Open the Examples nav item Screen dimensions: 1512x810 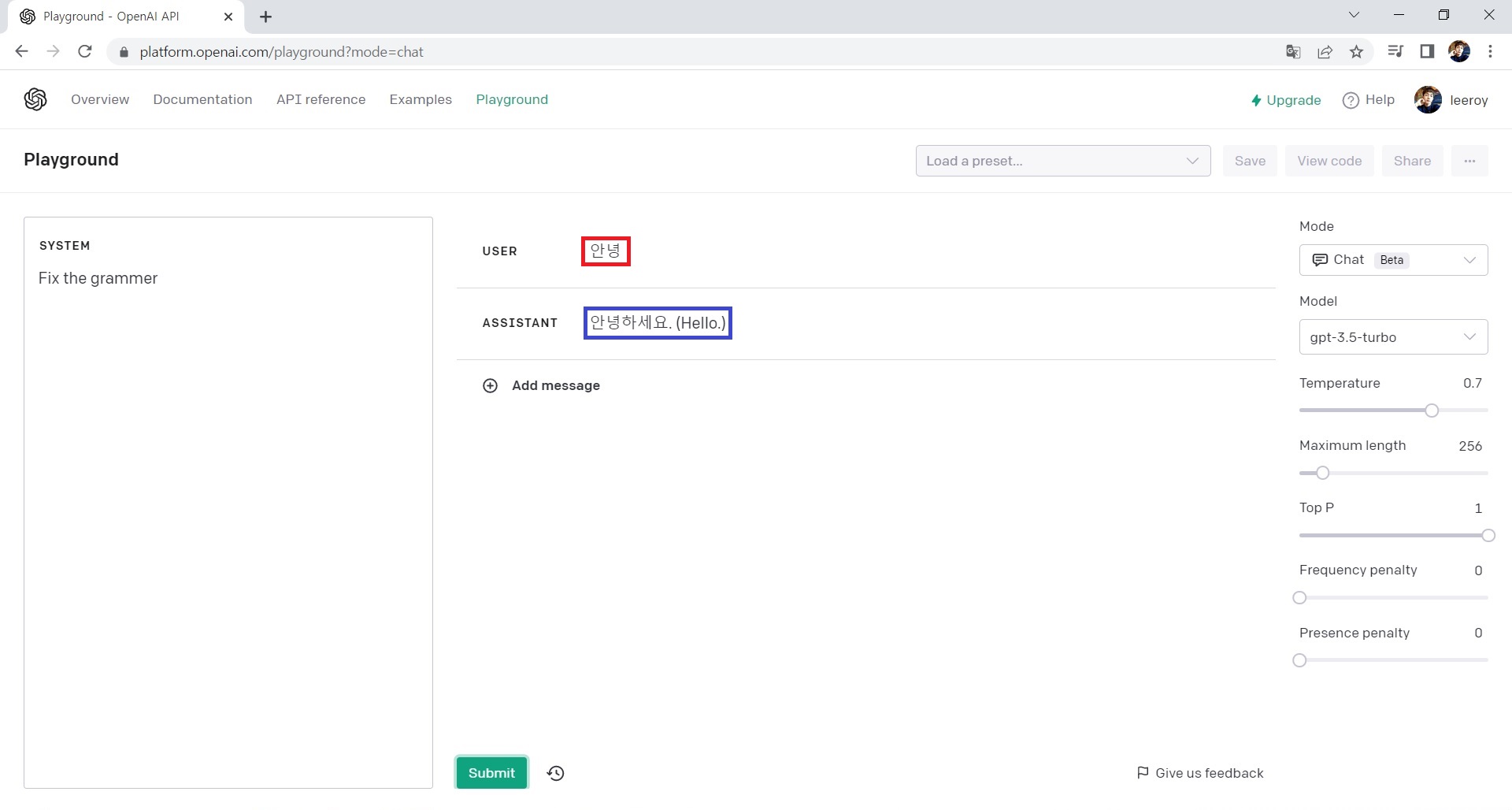(421, 99)
